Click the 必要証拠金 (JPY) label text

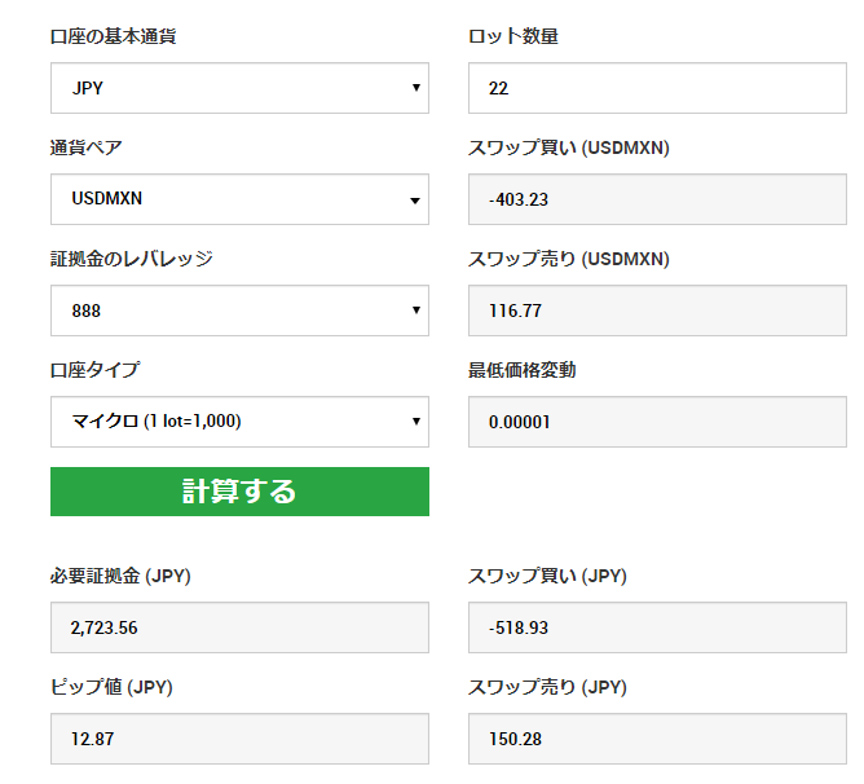pyautogui.click(x=120, y=576)
